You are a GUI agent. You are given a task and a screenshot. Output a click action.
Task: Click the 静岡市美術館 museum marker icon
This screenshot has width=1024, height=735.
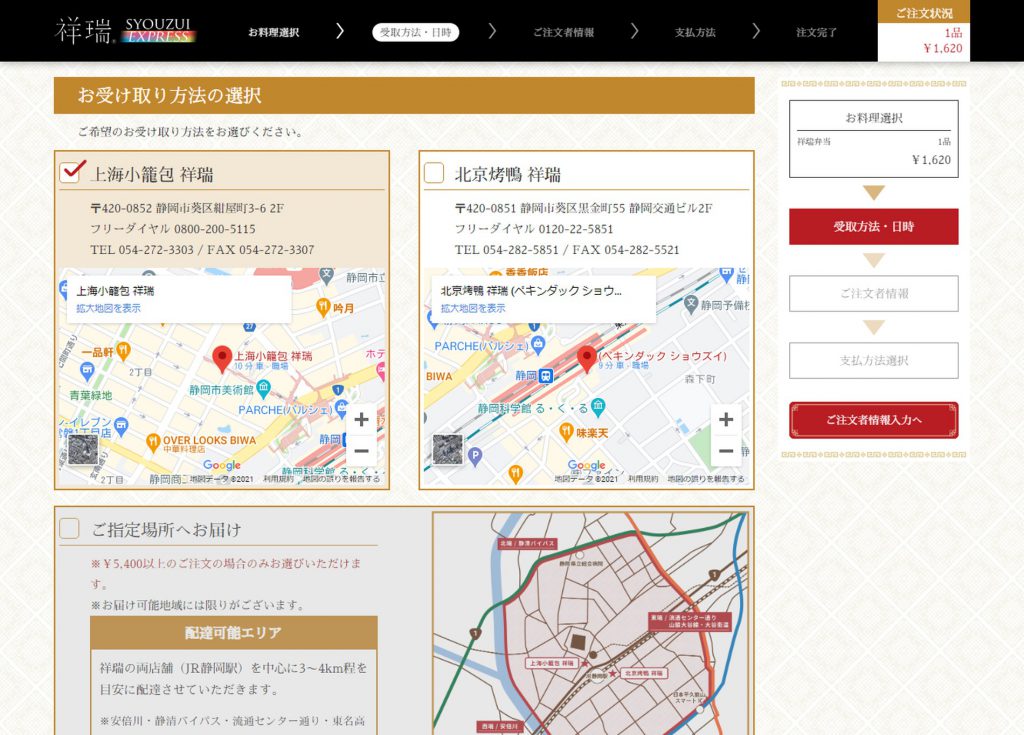click(263, 389)
